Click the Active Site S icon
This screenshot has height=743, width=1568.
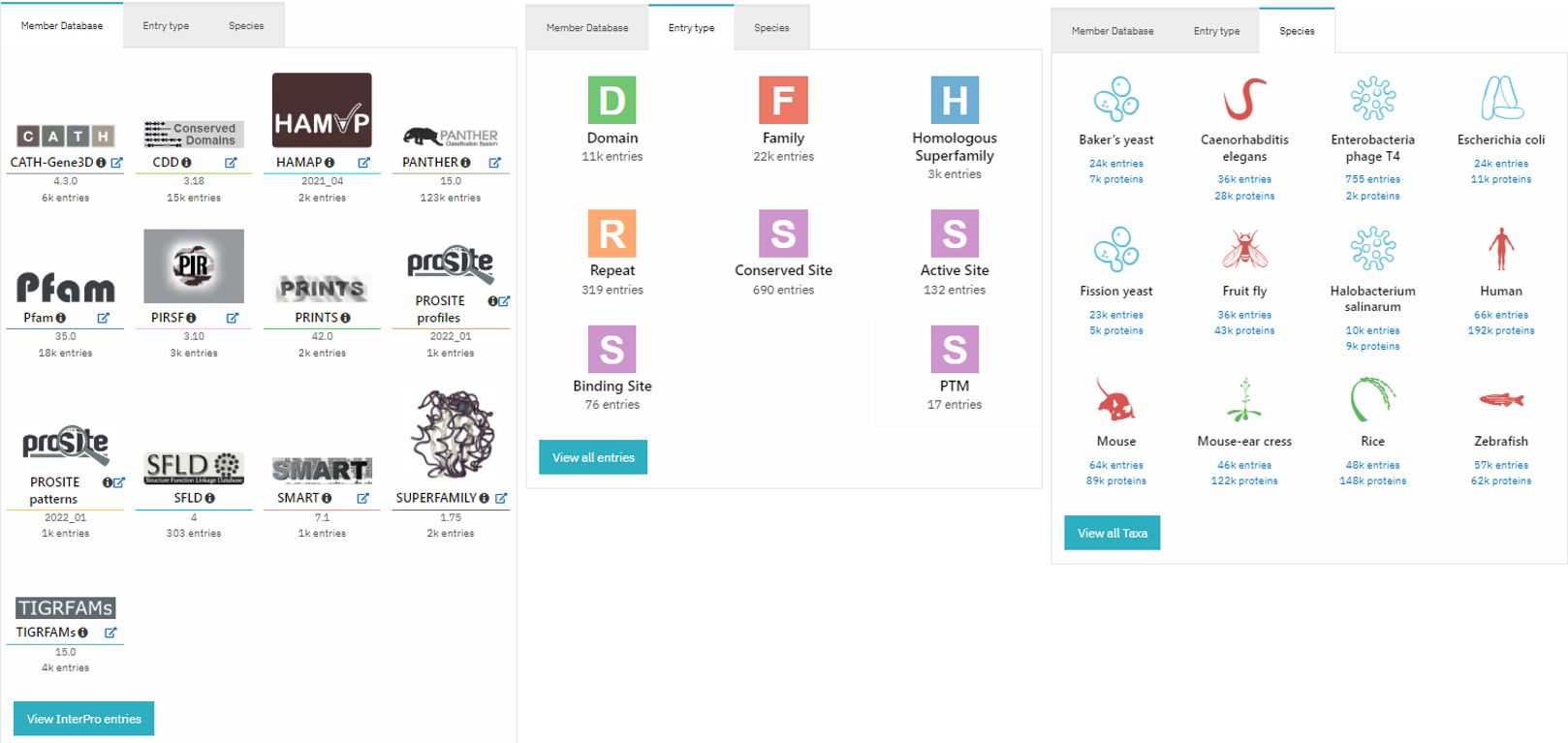coord(955,233)
